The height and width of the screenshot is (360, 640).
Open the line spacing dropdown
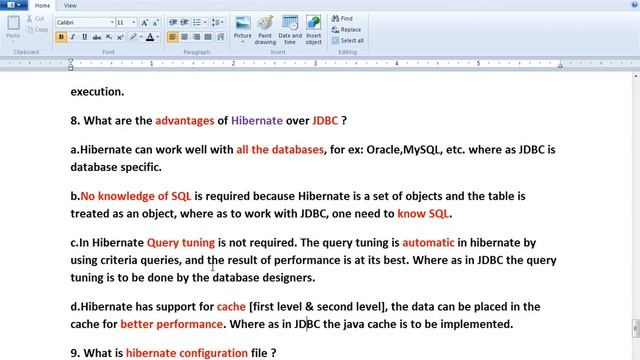click(x=218, y=22)
